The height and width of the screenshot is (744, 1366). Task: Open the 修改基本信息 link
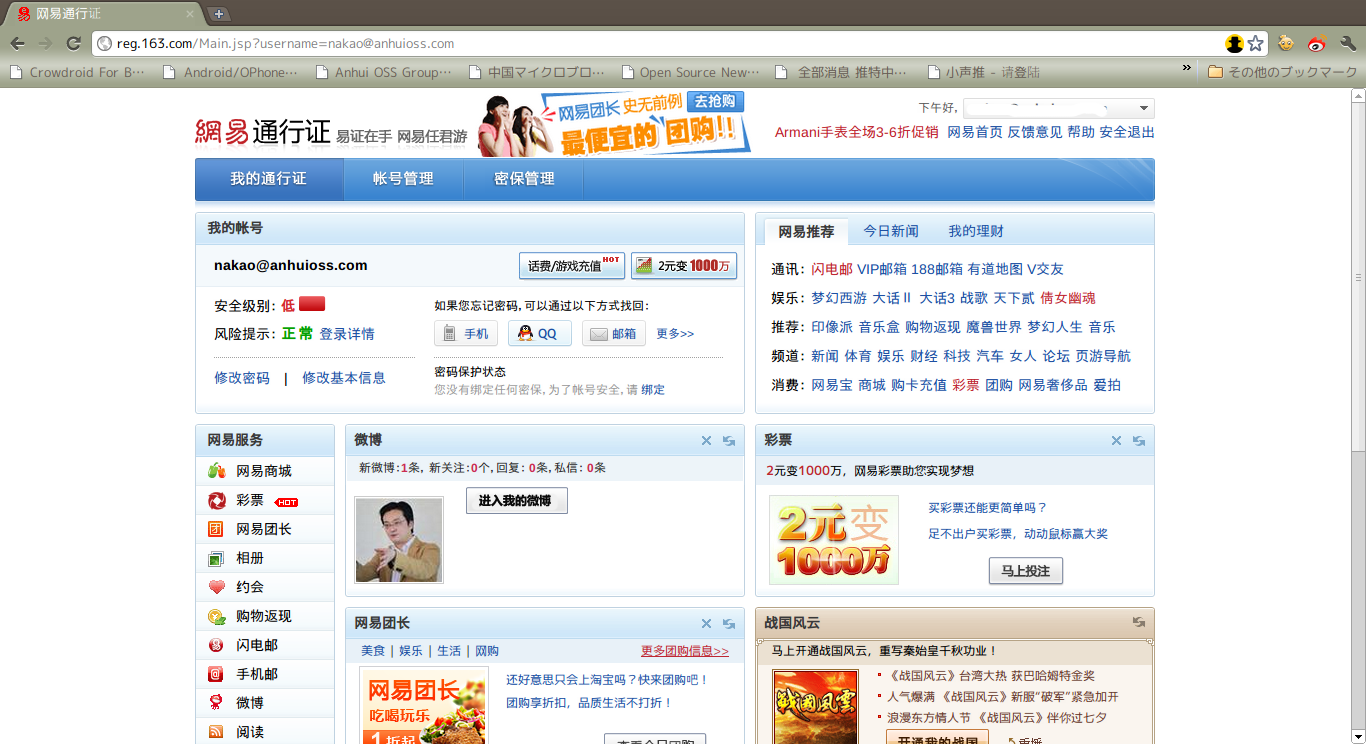(344, 378)
